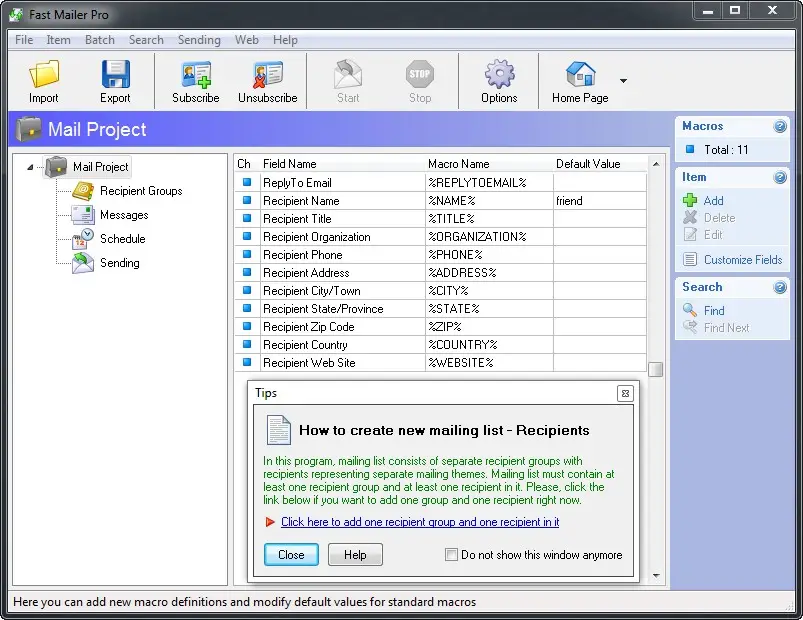
Task: Click the Recipient Web Site row
Action: (x=441, y=362)
